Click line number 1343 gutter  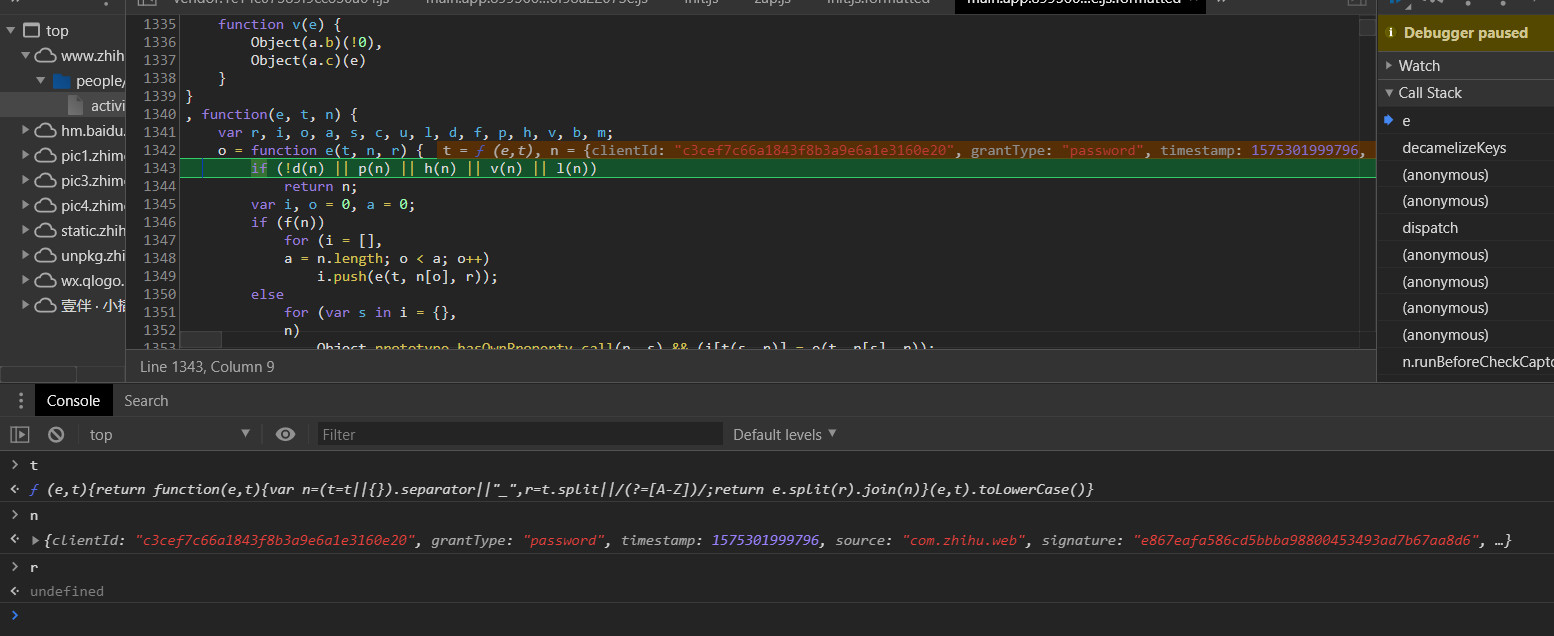(x=160, y=168)
